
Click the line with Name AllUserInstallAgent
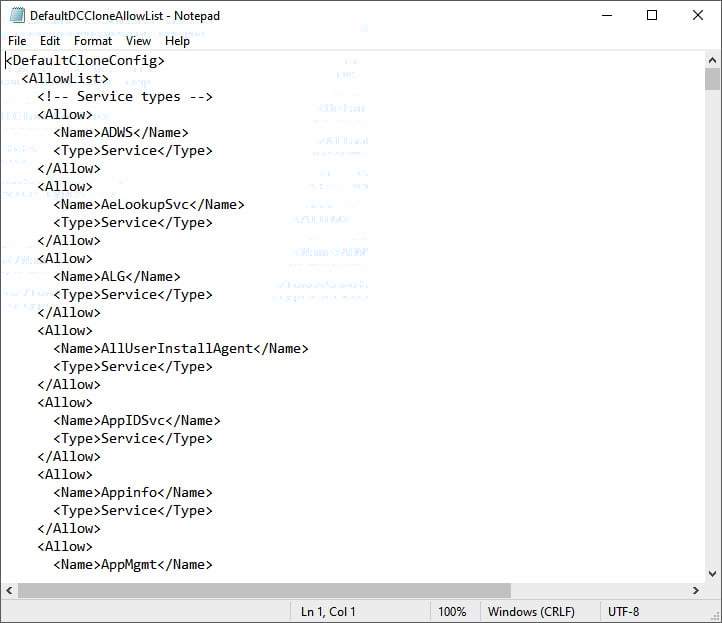[181, 349]
